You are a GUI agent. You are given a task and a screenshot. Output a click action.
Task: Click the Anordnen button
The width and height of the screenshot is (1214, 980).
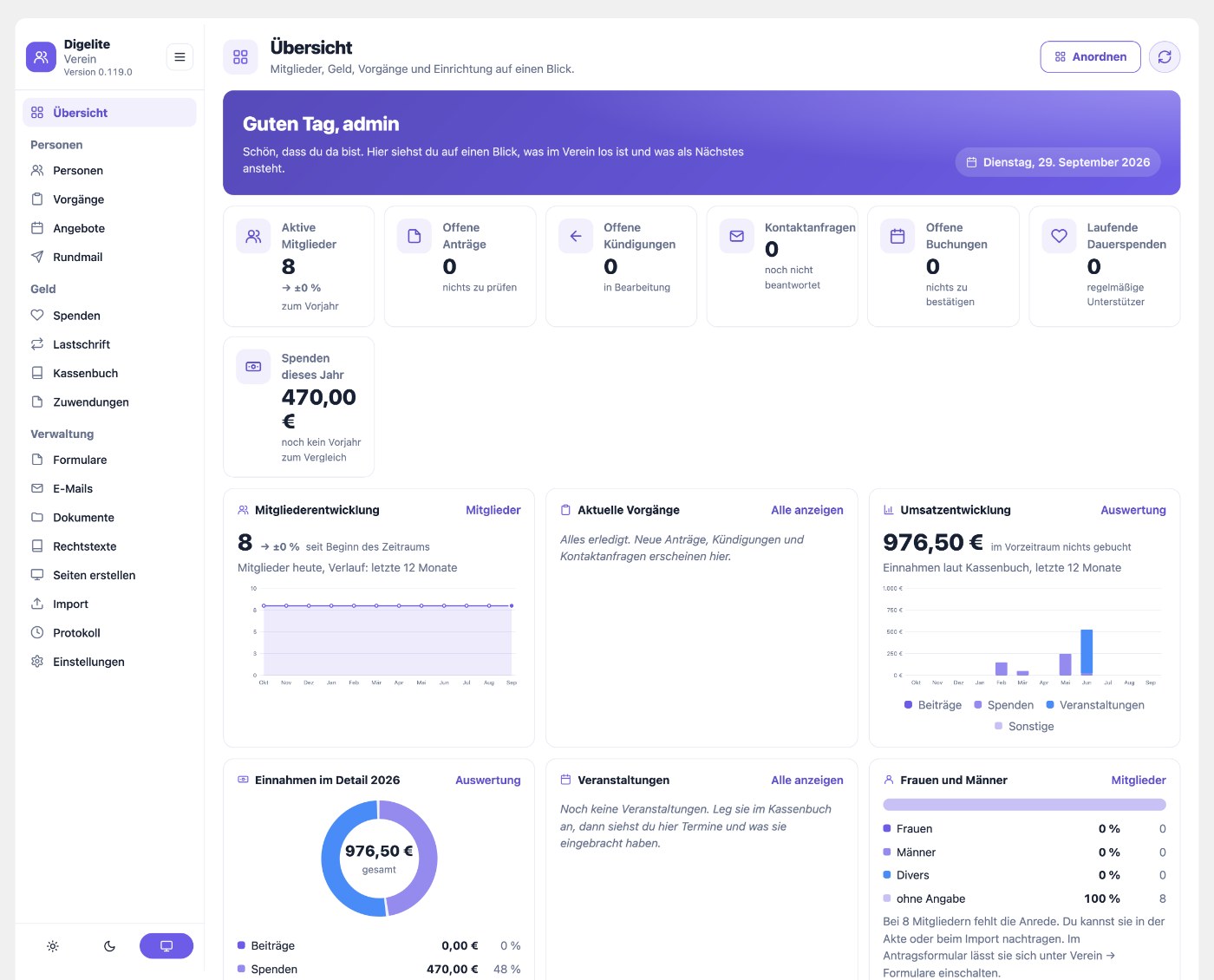1090,57
